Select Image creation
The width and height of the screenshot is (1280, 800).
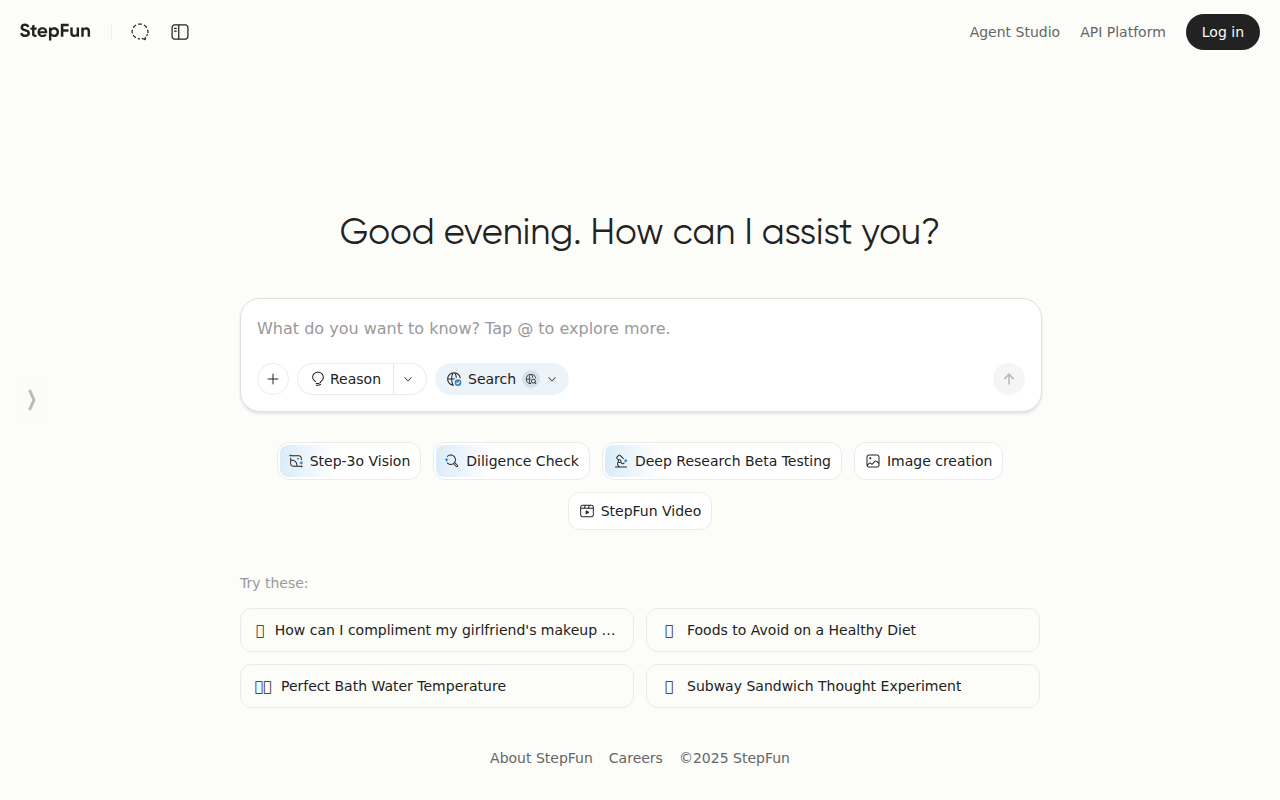coord(928,461)
